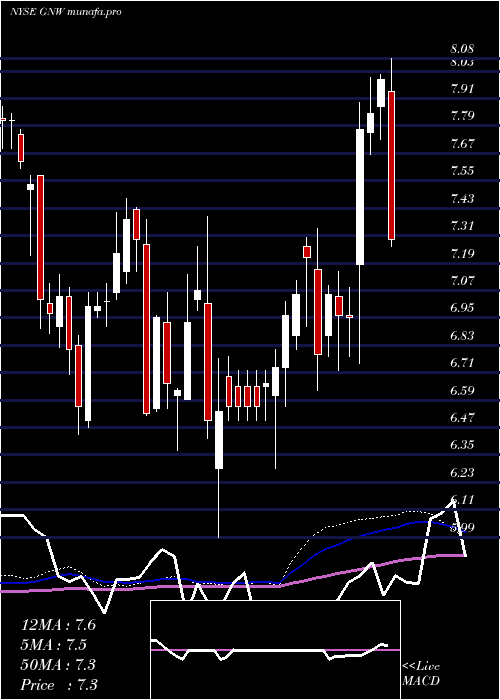This screenshot has width=500, height=700.
Task: Click the 8.08 price axis label
Action: pyautogui.click(x=462, y=49)
